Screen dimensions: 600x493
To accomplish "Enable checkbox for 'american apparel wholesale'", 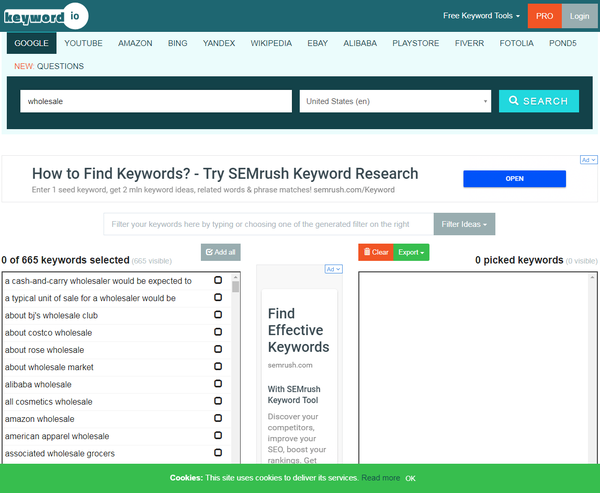I will 218,435.
